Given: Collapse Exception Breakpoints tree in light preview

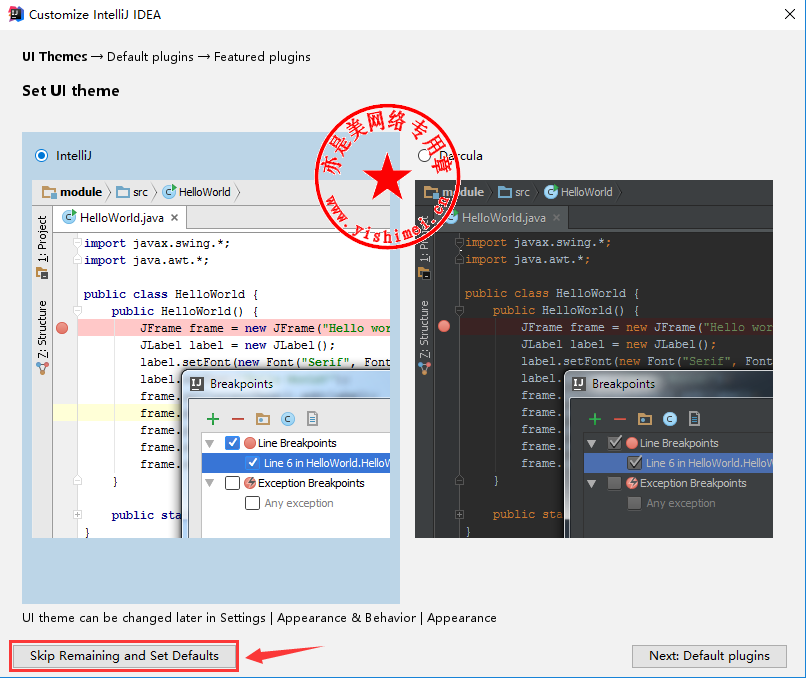Looking at the screenshot, I should (x=210, y=483).
